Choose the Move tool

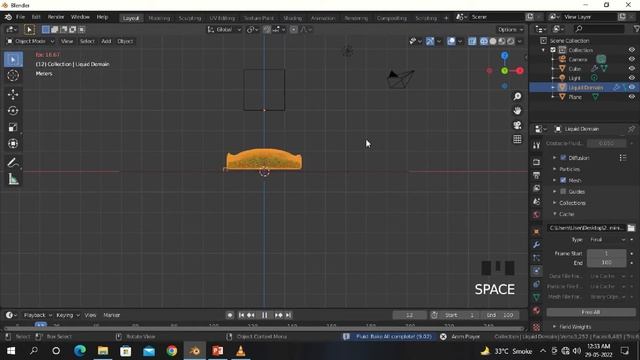13,94
